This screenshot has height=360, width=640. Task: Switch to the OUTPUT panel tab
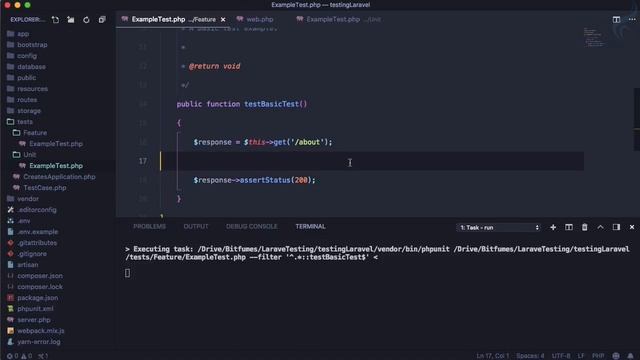[196, 227]
